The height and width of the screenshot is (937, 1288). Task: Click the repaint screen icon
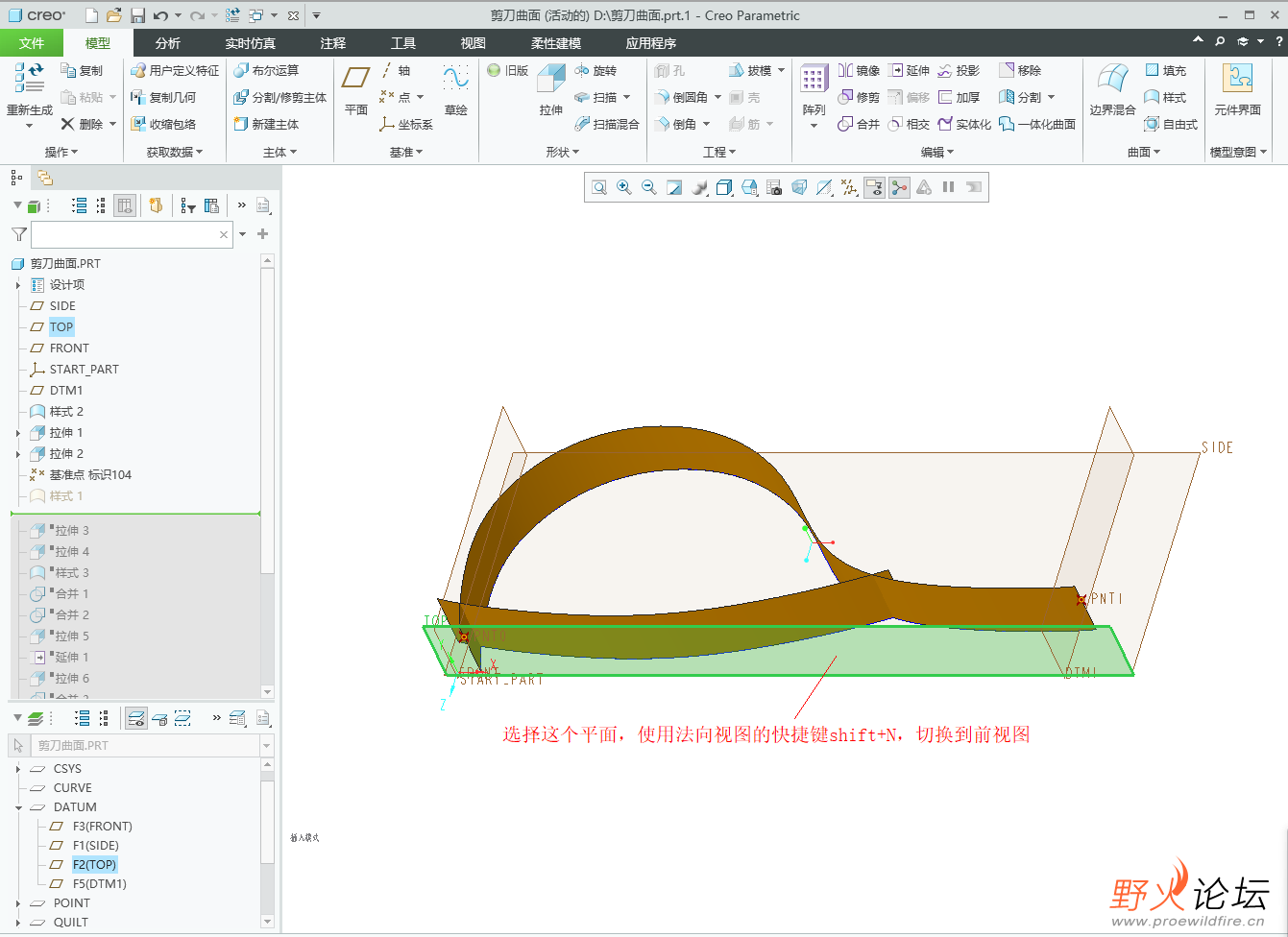tap(674, 187)
